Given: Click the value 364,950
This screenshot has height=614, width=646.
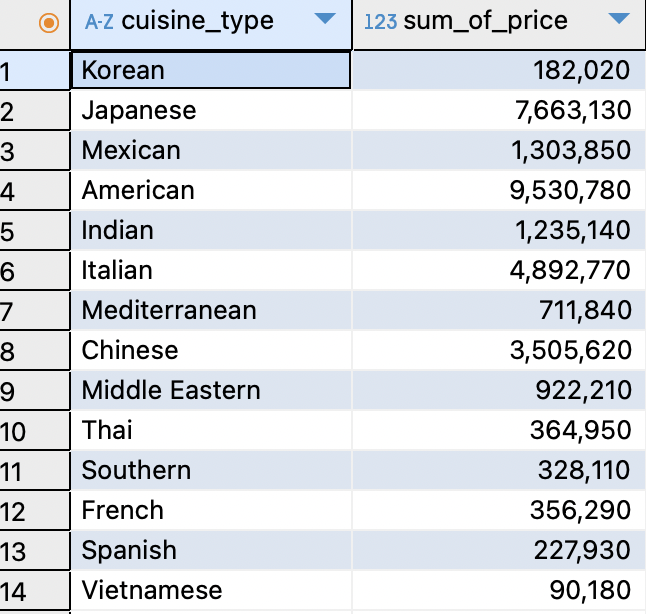Looking at the screenshot, I should point(580,431).
